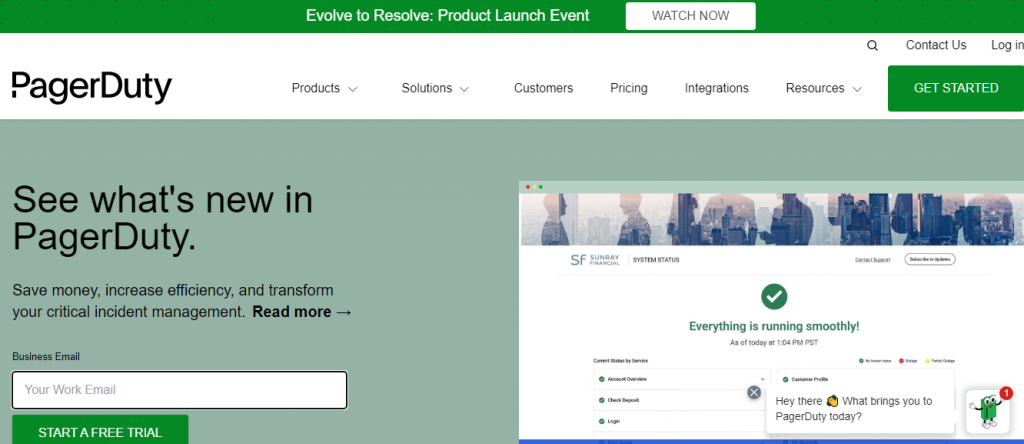This screenshot has width=1024, height=444.
Task: Click the search magnifier icon
Action: coord(873,46)
